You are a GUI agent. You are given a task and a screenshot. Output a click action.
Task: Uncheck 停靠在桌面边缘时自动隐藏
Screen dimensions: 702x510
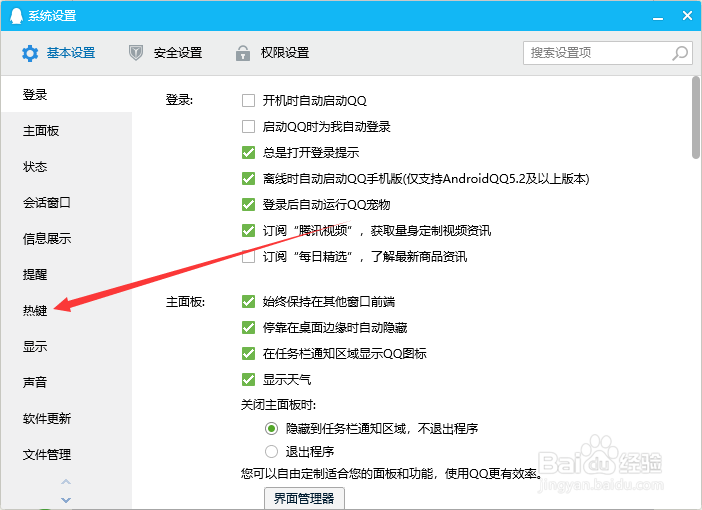[x=248, y=327]
